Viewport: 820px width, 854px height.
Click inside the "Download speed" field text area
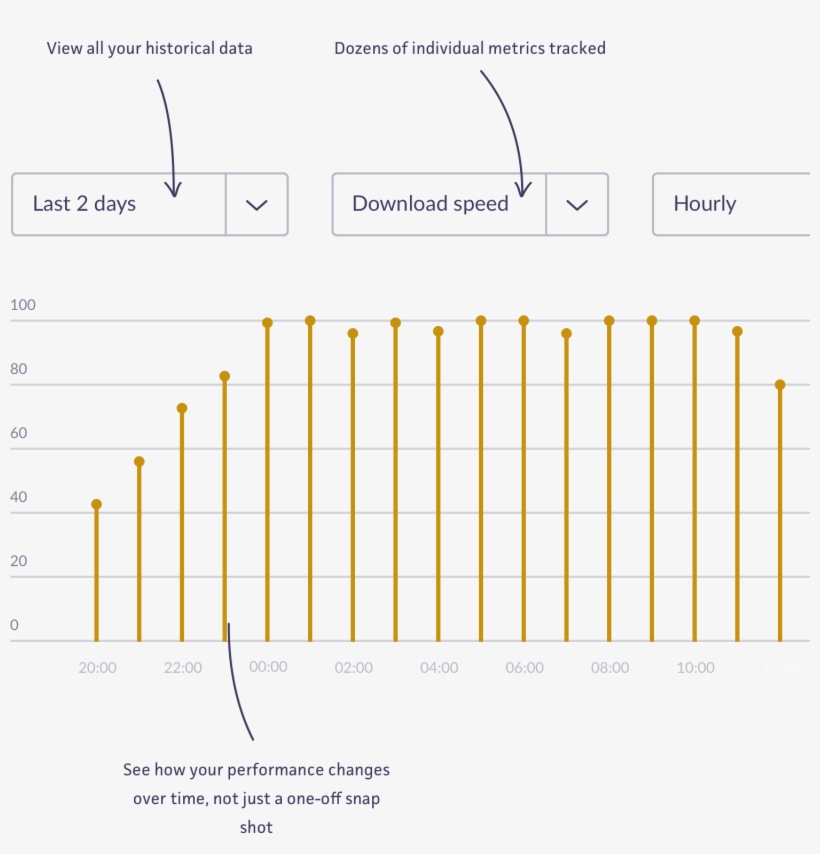pos(430,204)
